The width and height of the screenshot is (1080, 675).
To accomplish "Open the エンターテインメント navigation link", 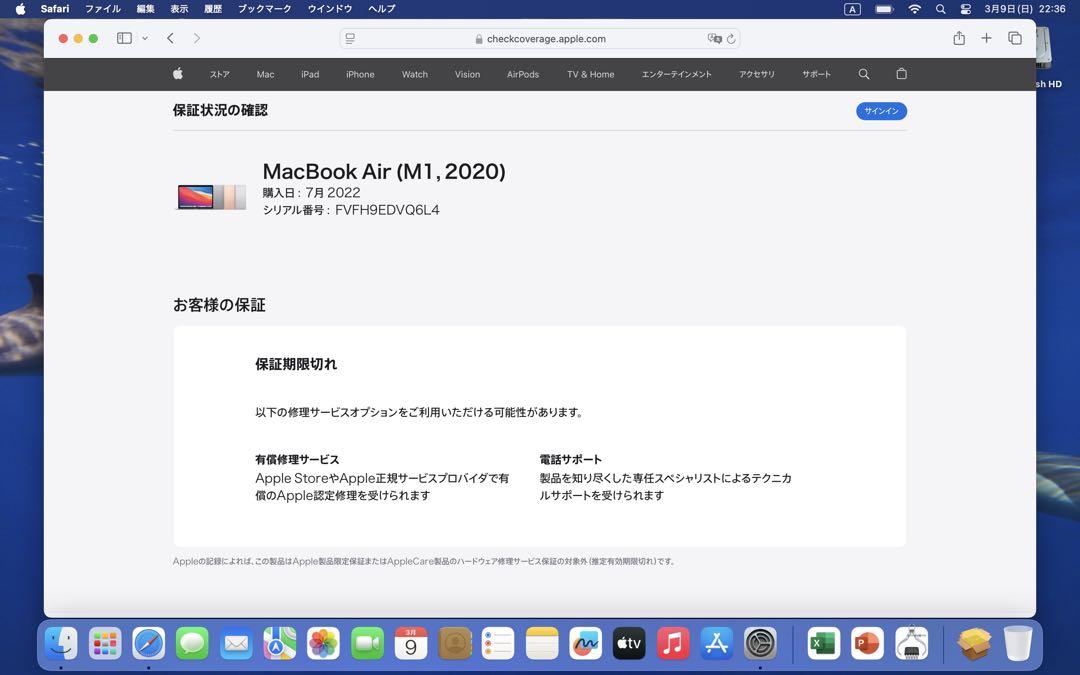I will coord(676,74).
